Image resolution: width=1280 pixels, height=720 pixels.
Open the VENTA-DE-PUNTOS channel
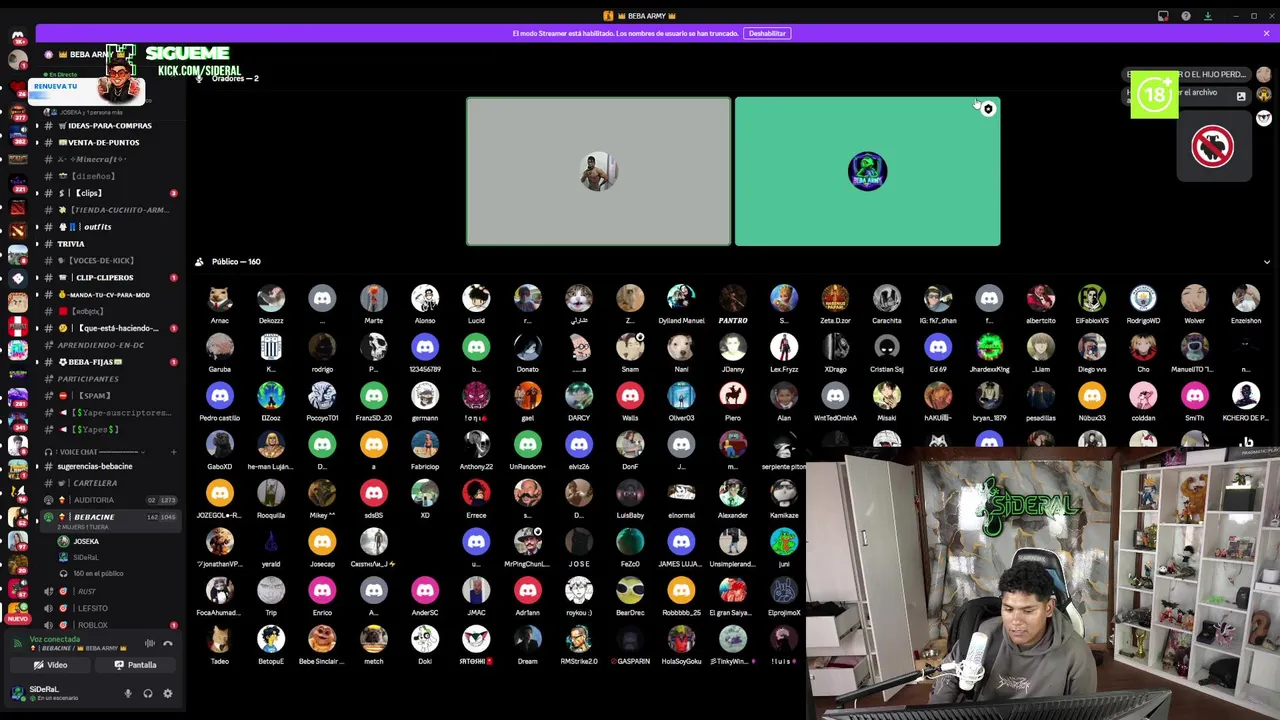105,143
